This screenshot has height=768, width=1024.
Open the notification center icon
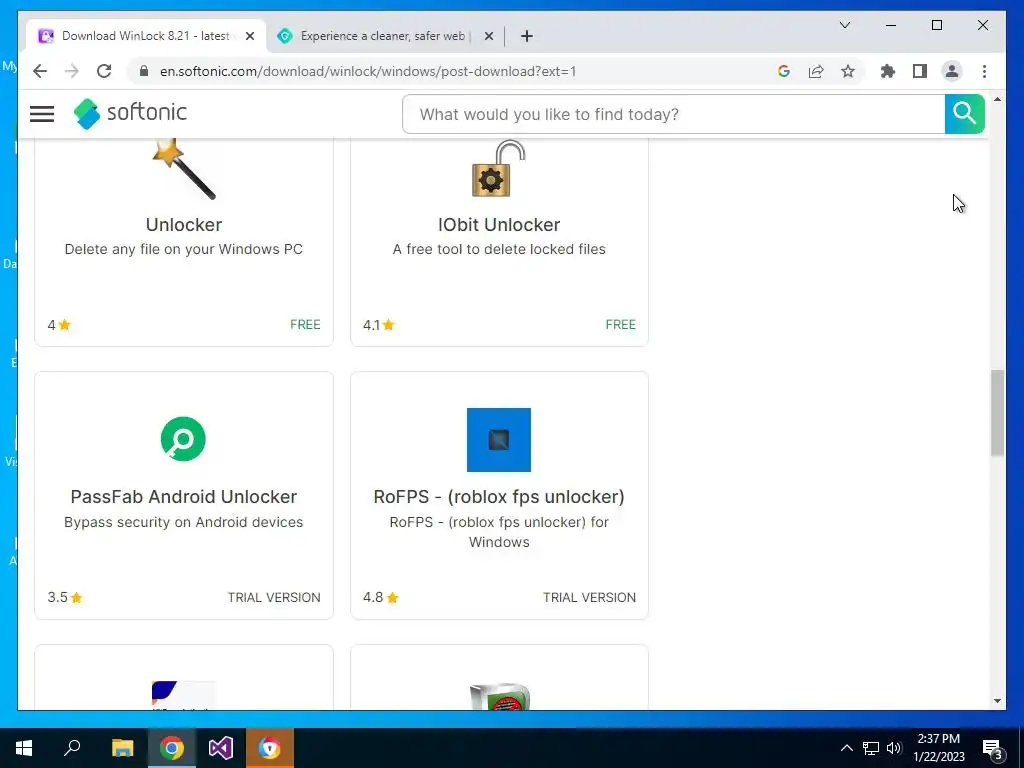coord(993,748)
